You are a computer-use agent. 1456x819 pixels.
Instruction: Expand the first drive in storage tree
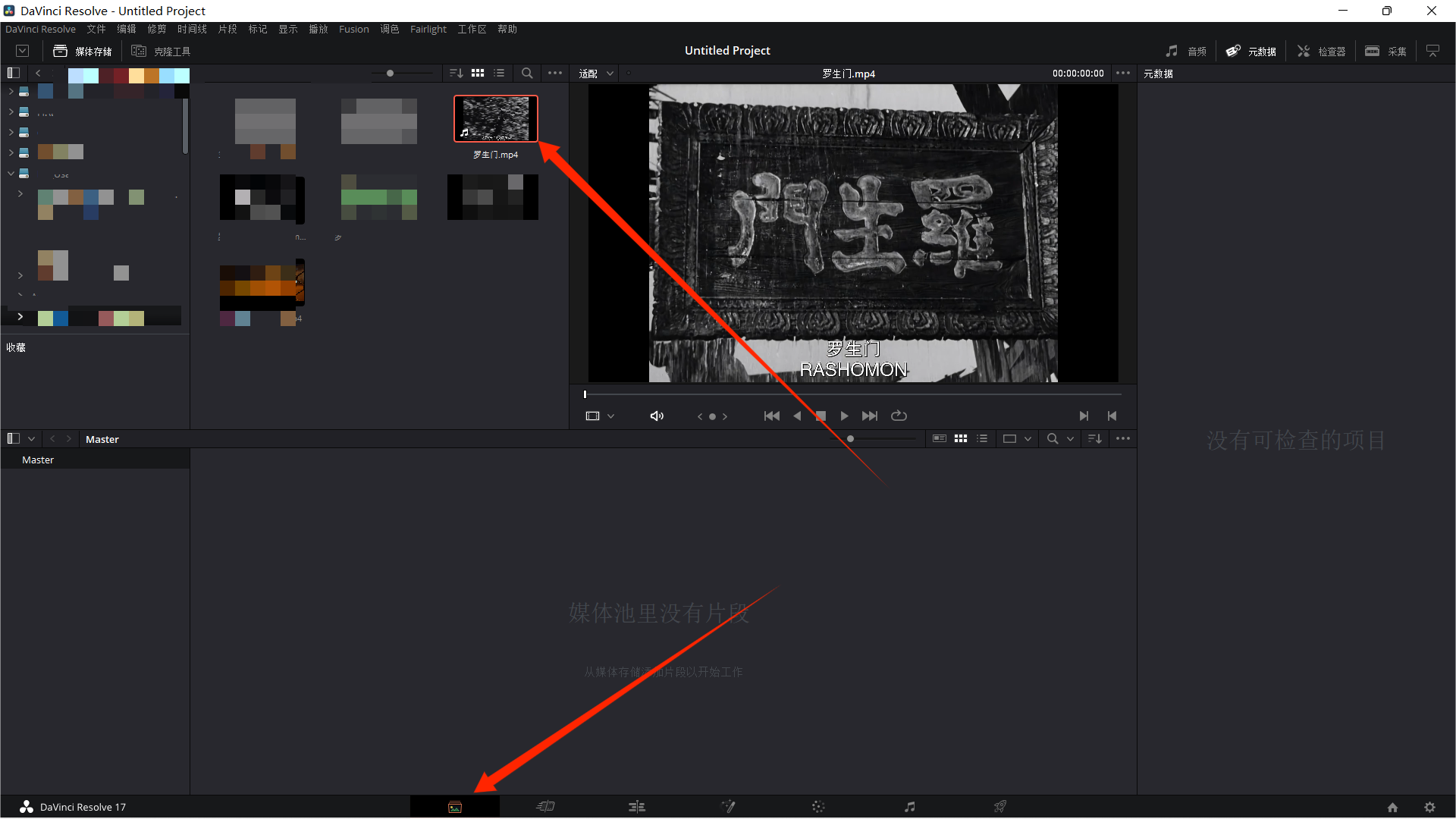click(x=11, y=91)
